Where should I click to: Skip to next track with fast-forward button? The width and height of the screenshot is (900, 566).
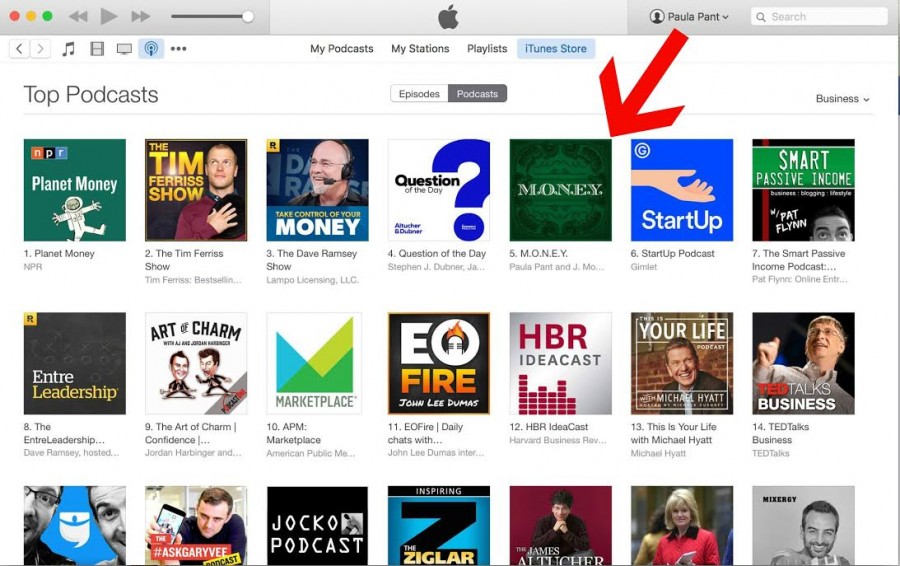point(141,16)
